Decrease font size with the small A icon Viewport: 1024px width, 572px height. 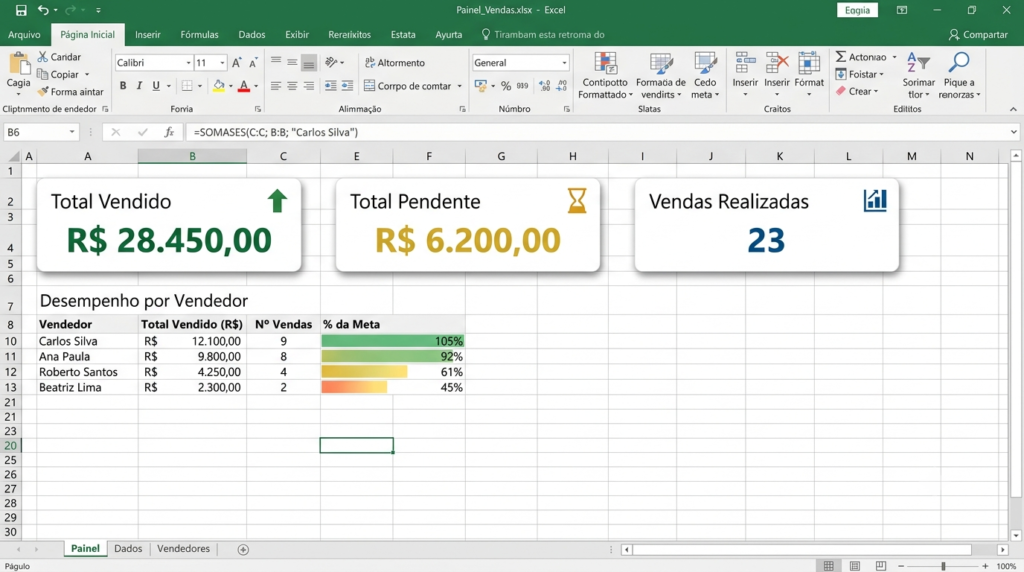(x=253, y=63)
